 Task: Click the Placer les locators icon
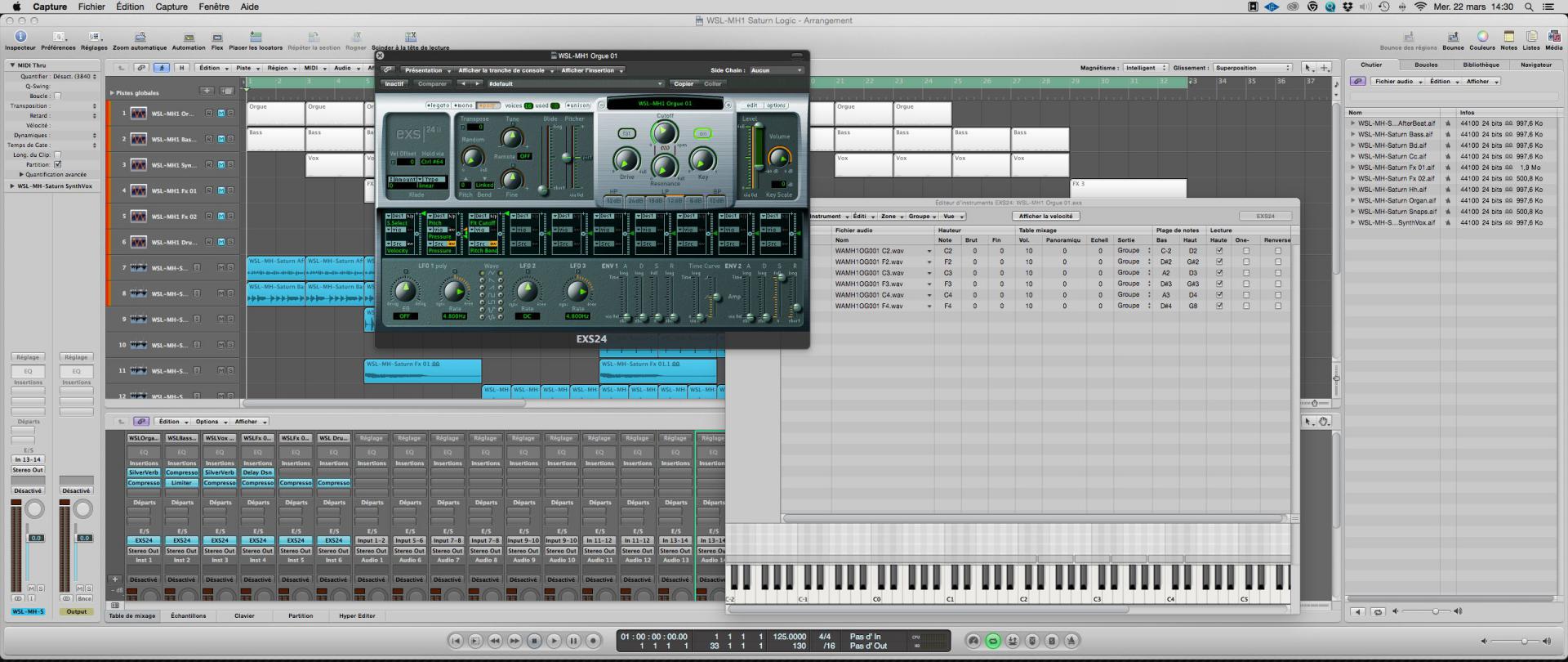(x=256, y=37)
